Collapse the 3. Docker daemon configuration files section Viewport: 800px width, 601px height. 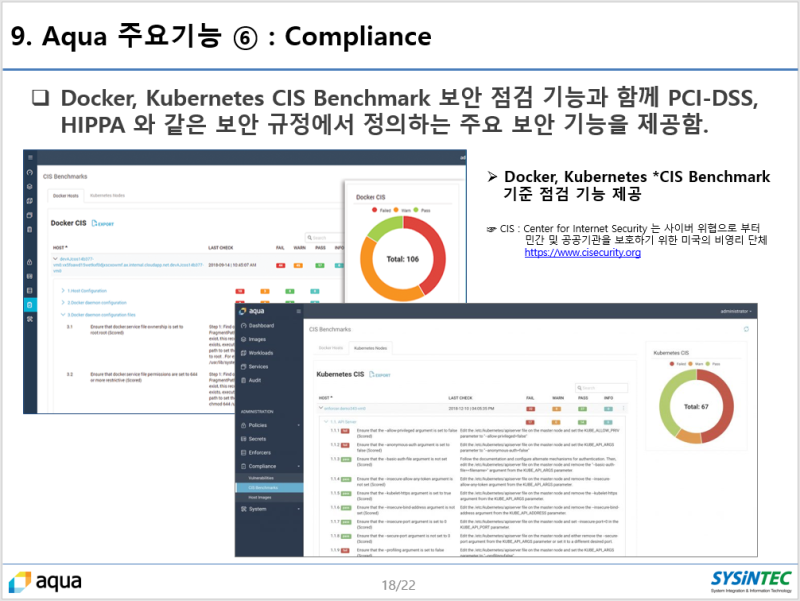101,312
